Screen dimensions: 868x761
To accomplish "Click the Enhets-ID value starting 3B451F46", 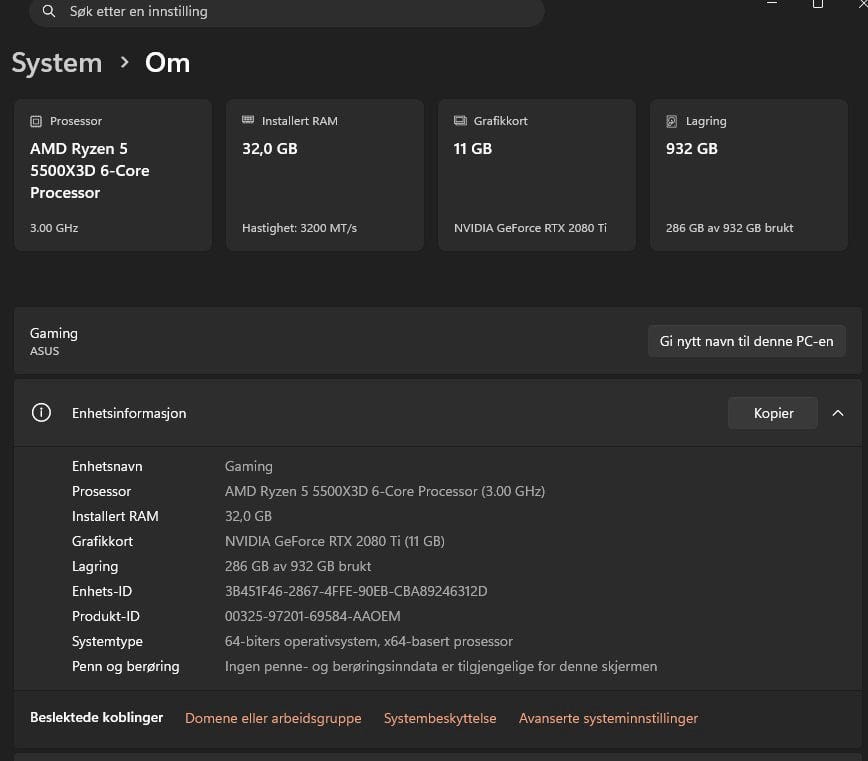I will click(356, 591).
